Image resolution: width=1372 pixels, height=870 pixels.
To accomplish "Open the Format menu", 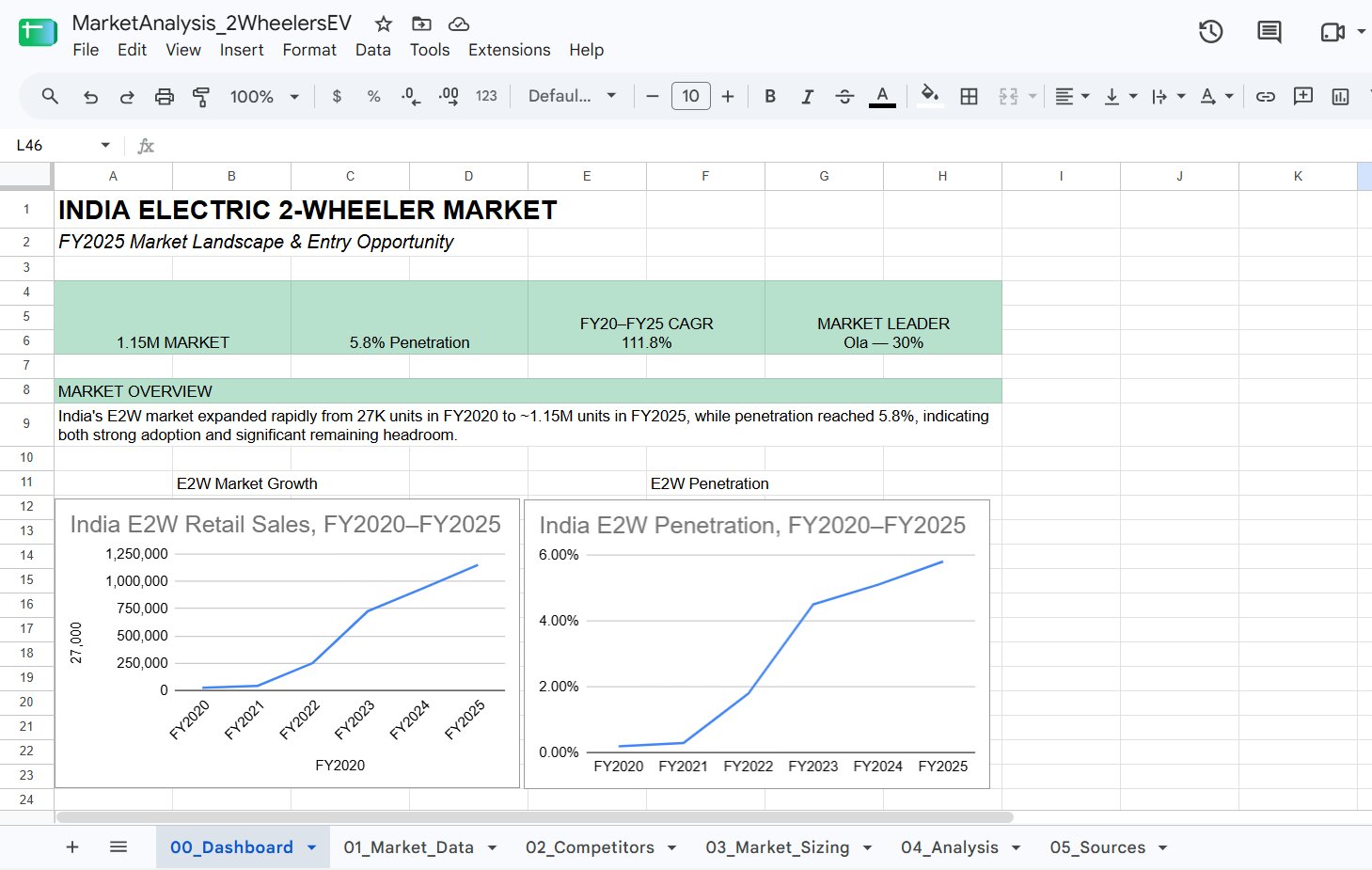I will [309, 50].
